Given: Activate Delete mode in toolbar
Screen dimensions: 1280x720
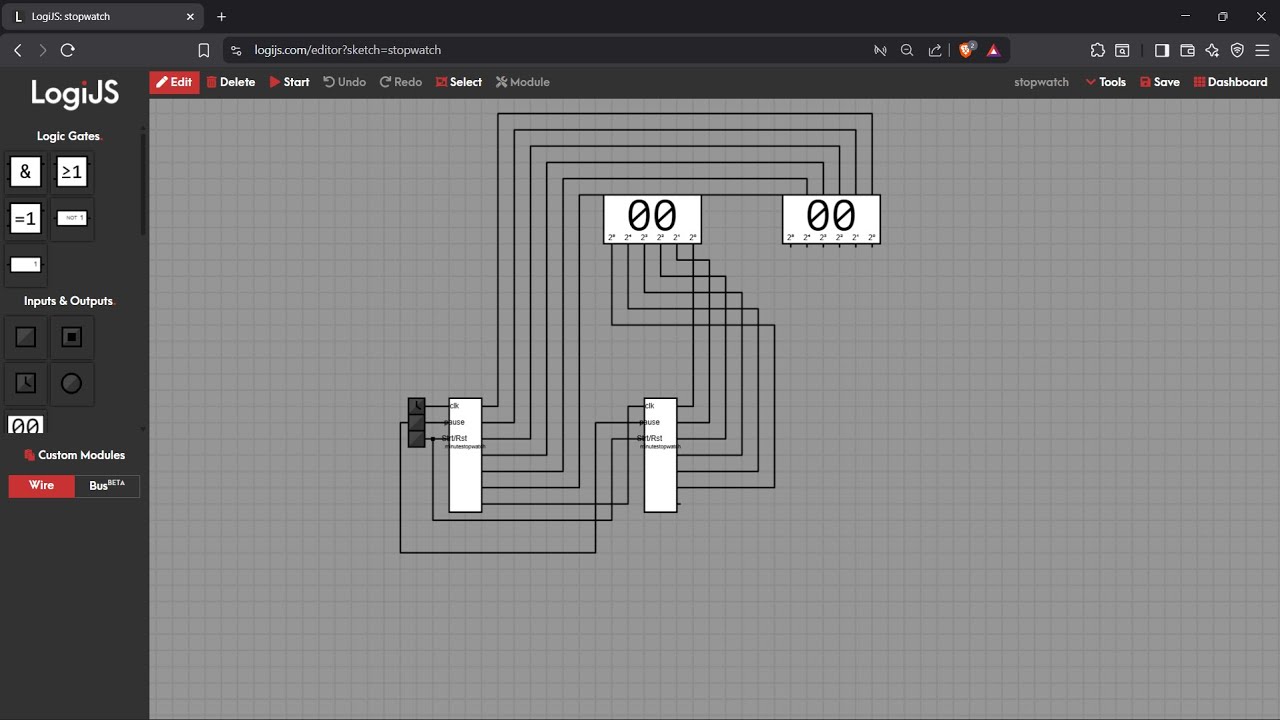Looking at the screenshot, I should click(x=231, y=82).
